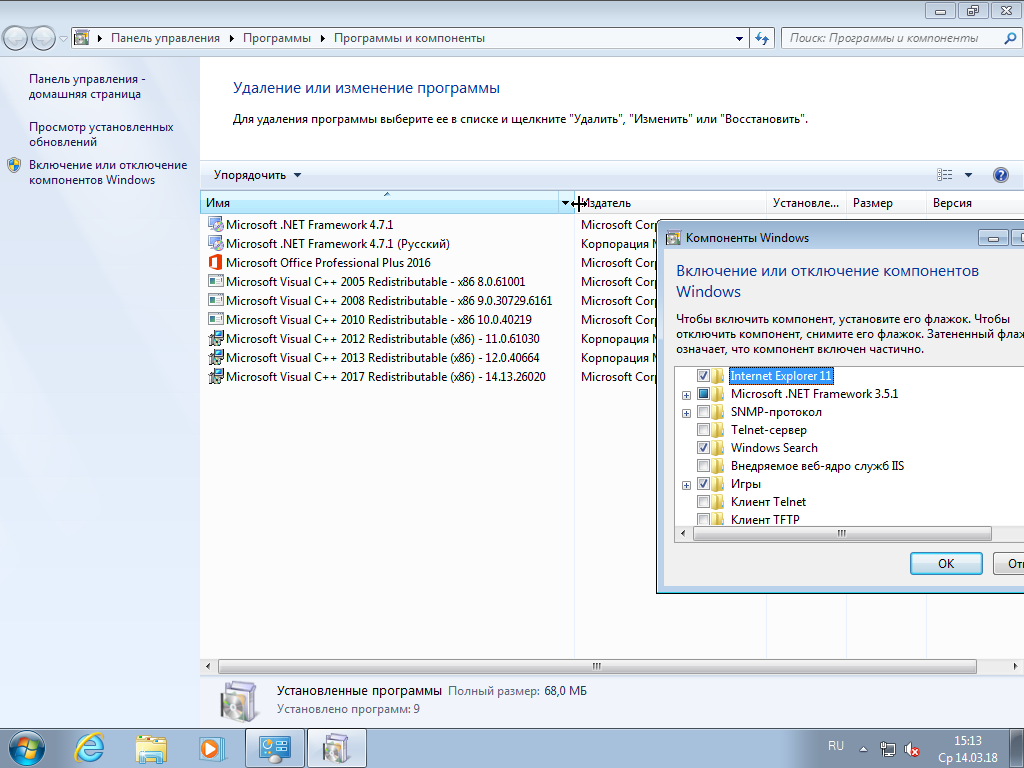The width and height of the screenshot is (1024, 768).
Task: Open the recent pages dropdown arrow
Action: (63, 39)
